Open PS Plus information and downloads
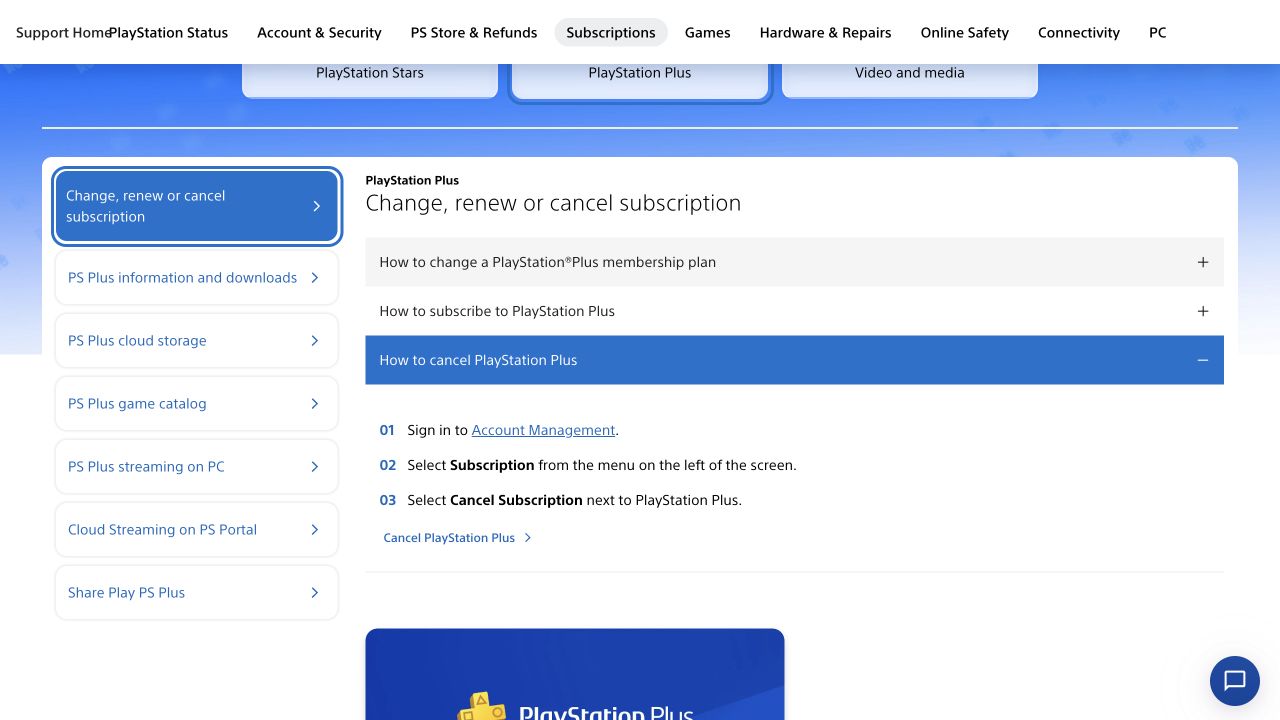 click(197, 278)
